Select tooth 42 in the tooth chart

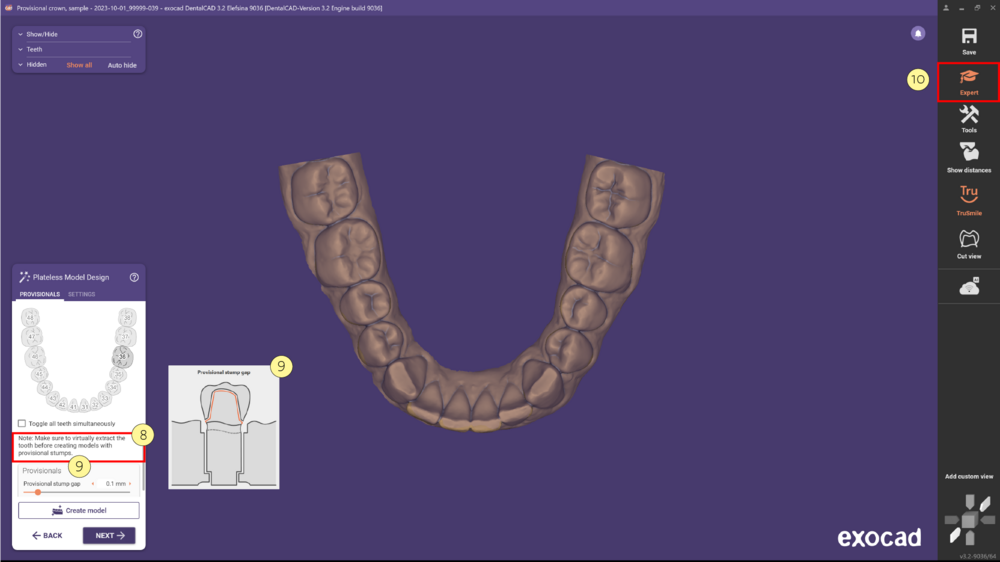[x=62, y=404]
